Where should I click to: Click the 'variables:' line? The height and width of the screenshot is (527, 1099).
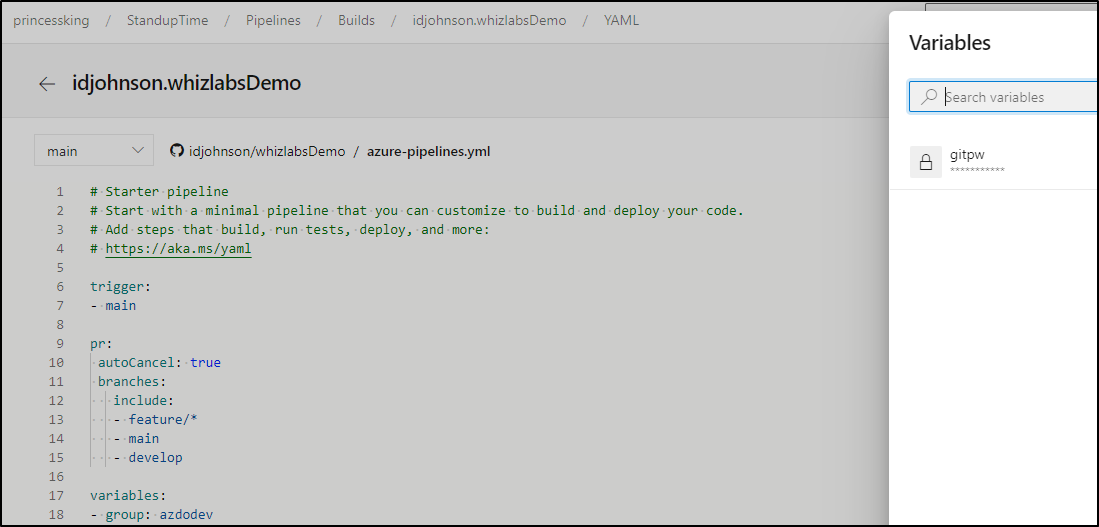click(128, 495)
